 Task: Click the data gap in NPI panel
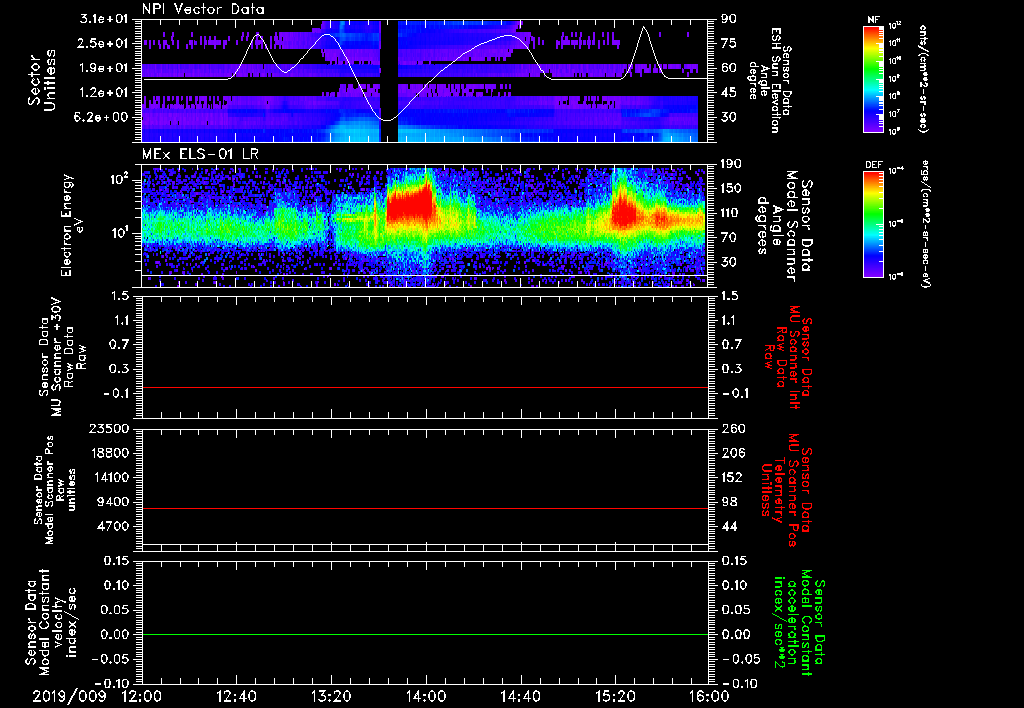[x=389, y=80]
